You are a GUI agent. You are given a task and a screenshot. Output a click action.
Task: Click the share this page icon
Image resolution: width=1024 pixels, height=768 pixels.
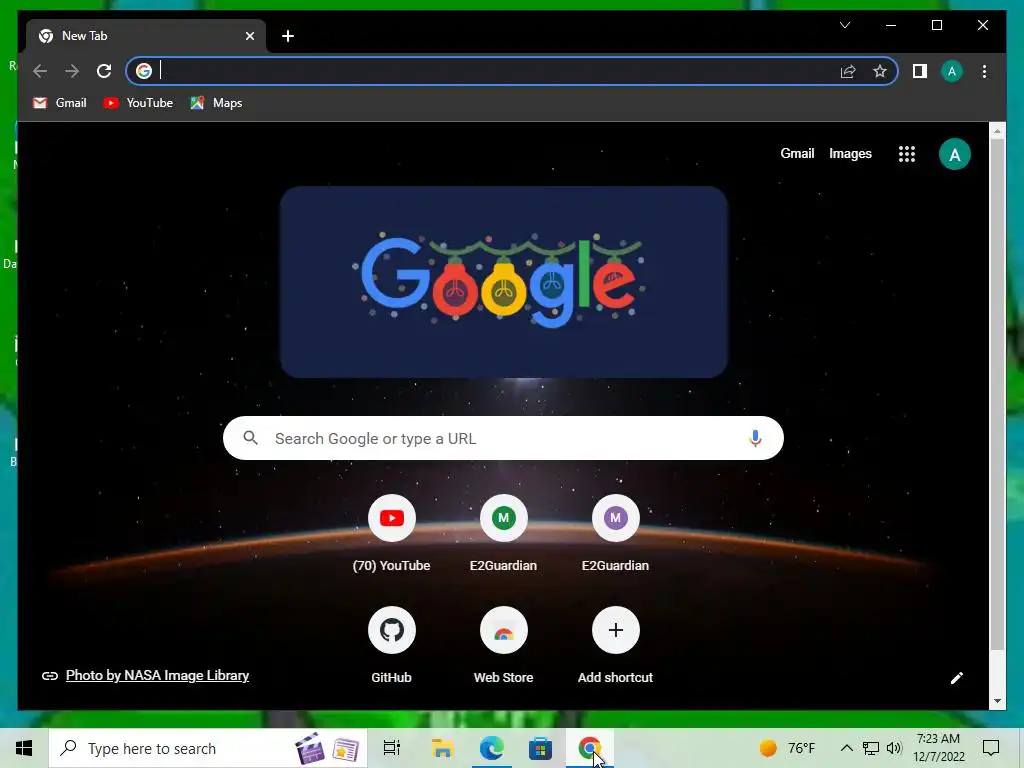point(848,71)
